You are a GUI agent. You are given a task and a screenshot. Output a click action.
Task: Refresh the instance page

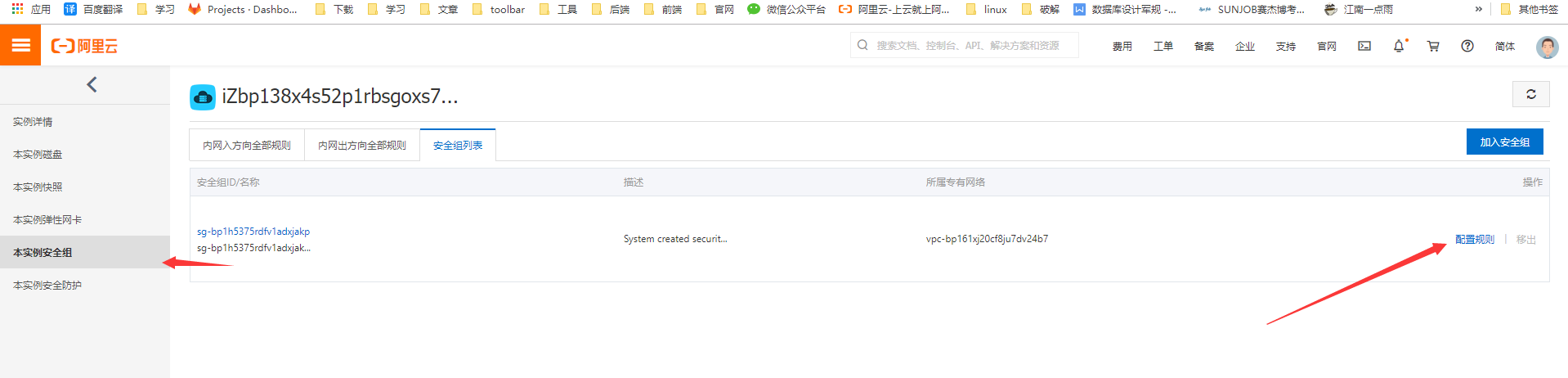click(x=1531, y=94)
